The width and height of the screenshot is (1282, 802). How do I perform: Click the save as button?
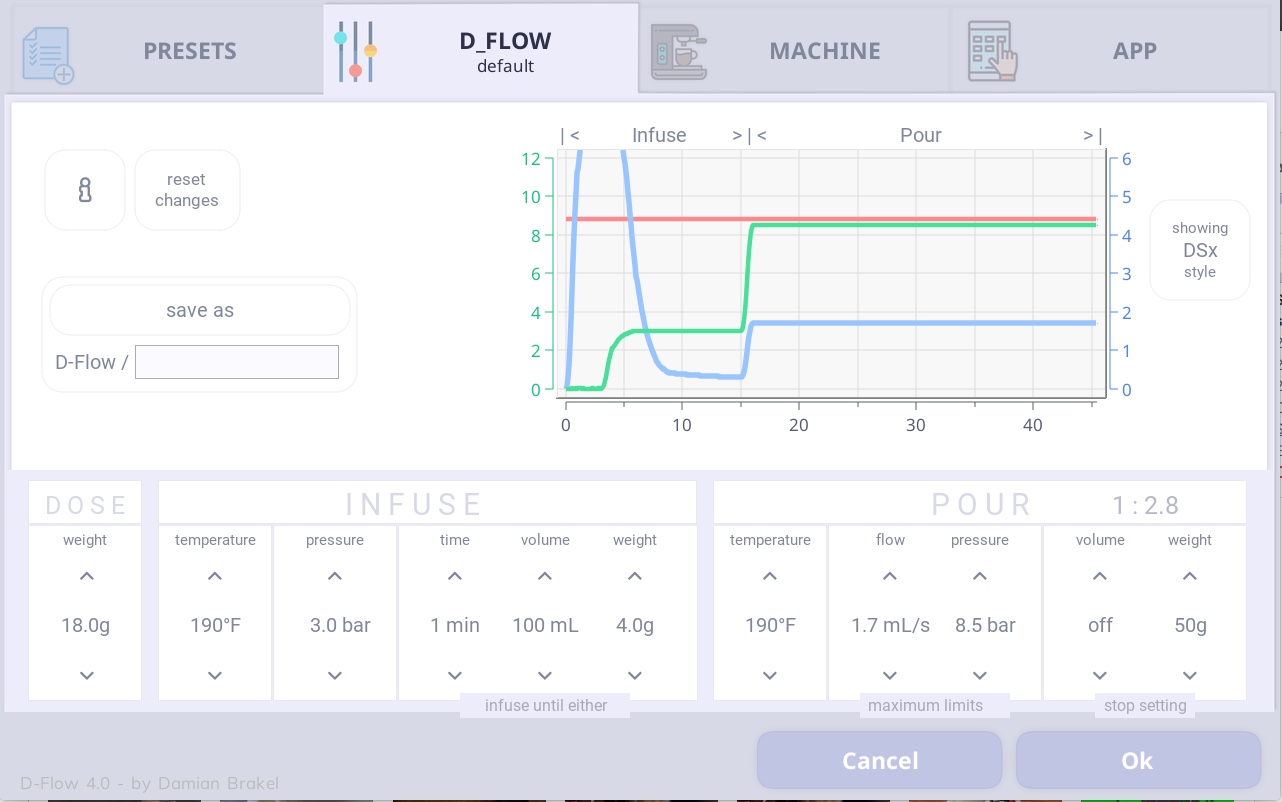[200, 311]
